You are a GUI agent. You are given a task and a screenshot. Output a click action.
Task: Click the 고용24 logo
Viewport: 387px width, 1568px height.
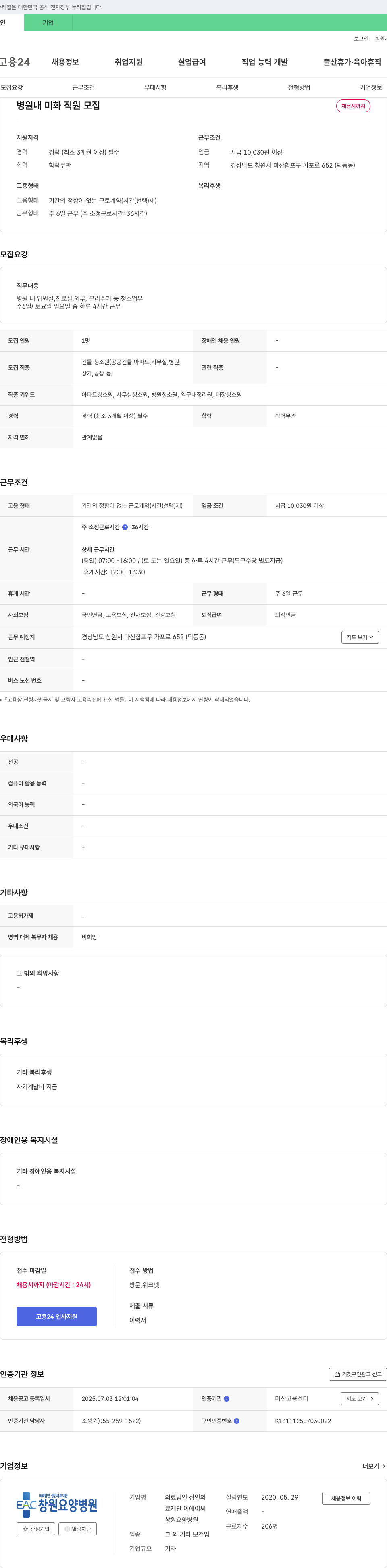click(15, 62)
